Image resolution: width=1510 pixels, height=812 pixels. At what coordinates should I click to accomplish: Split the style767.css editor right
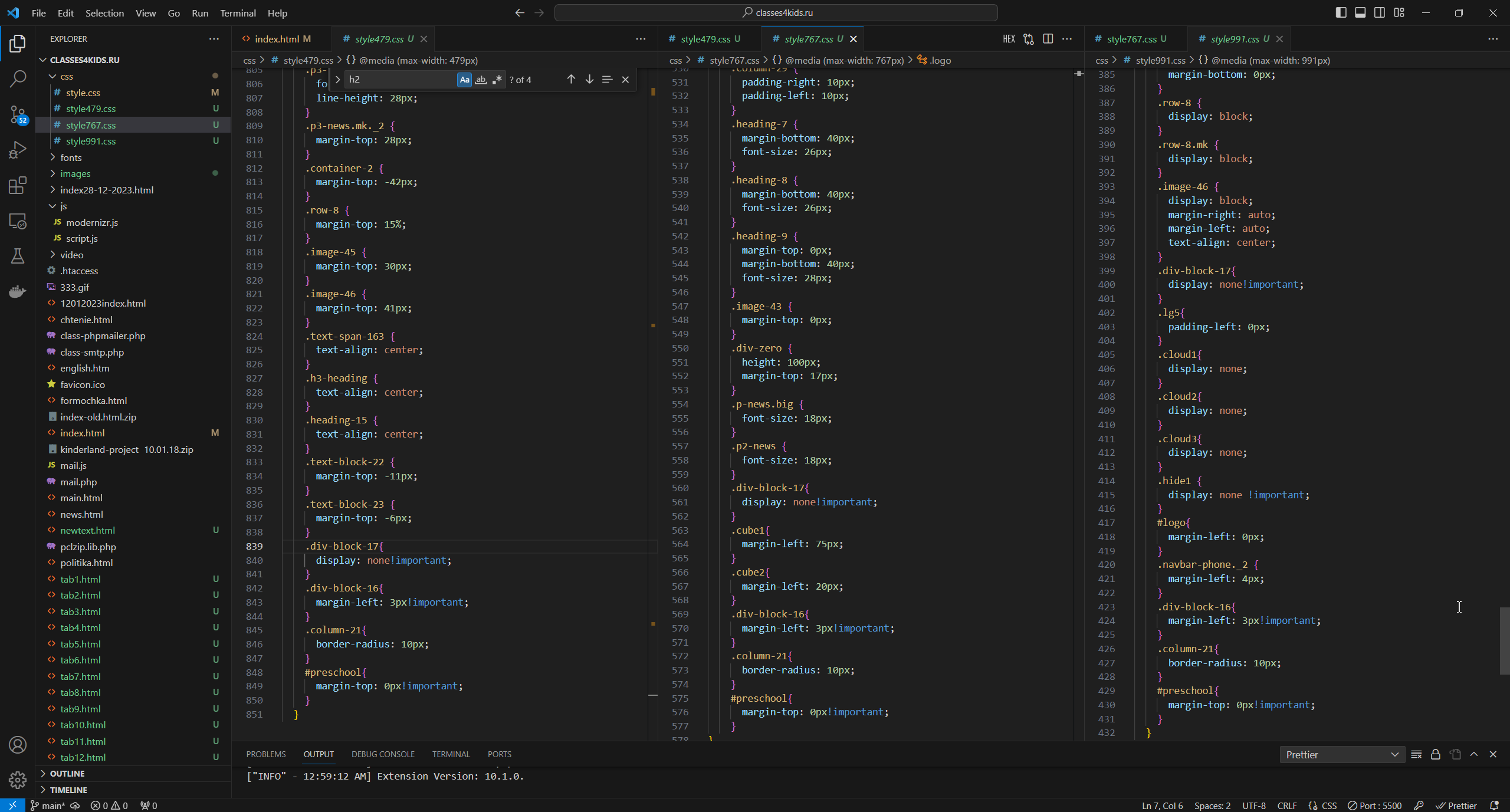pyautogui.click(x=1048, y=39)
